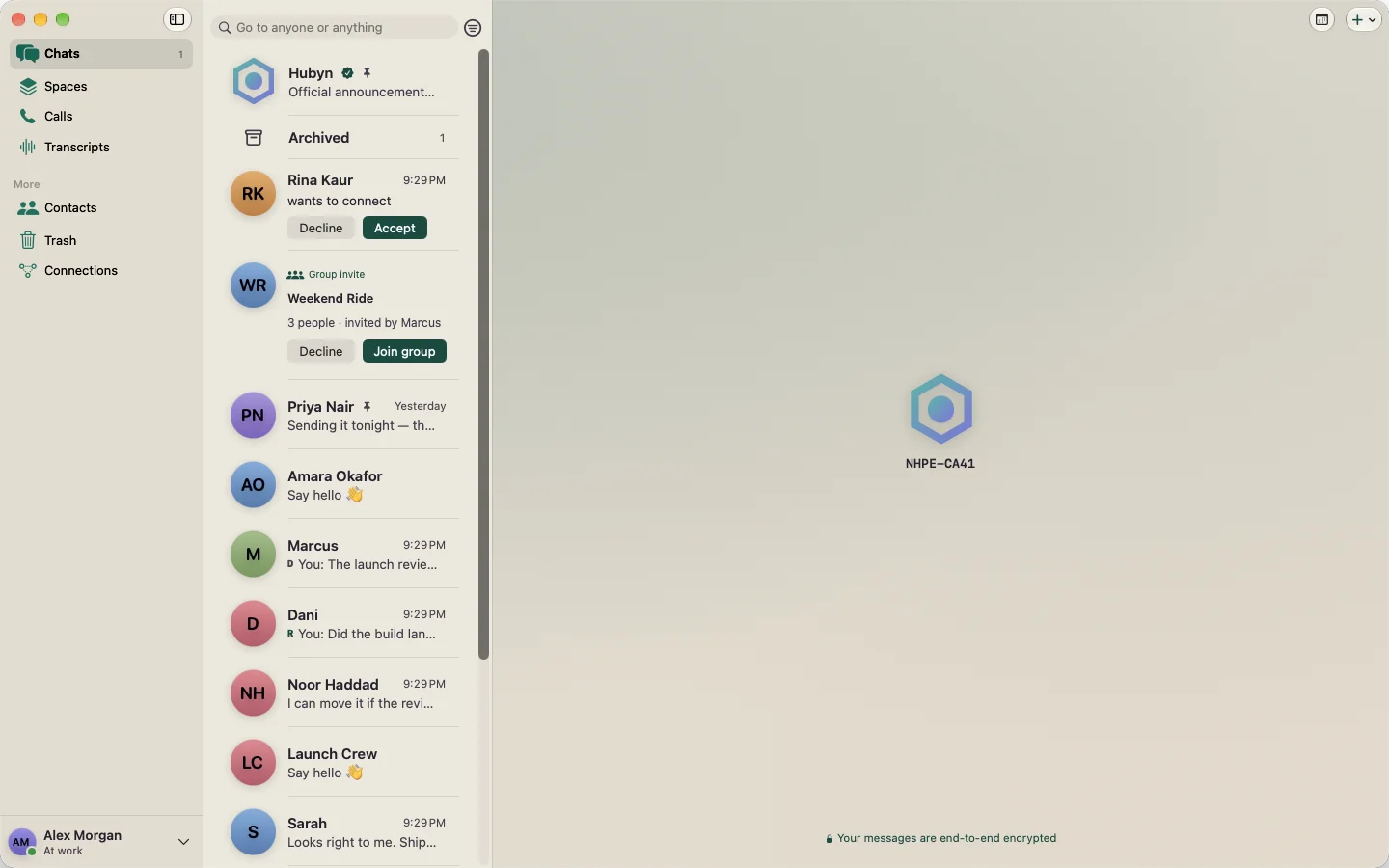Click the Group Invite people icon
The image size is (1389, 868).
pyautogui.click(x=295, y=275)
